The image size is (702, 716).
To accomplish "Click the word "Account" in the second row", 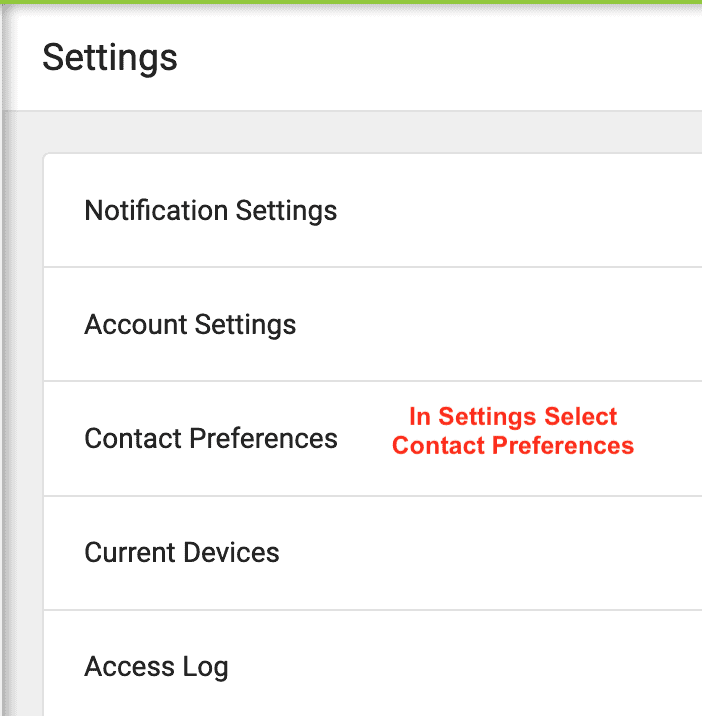I will 135,325.
